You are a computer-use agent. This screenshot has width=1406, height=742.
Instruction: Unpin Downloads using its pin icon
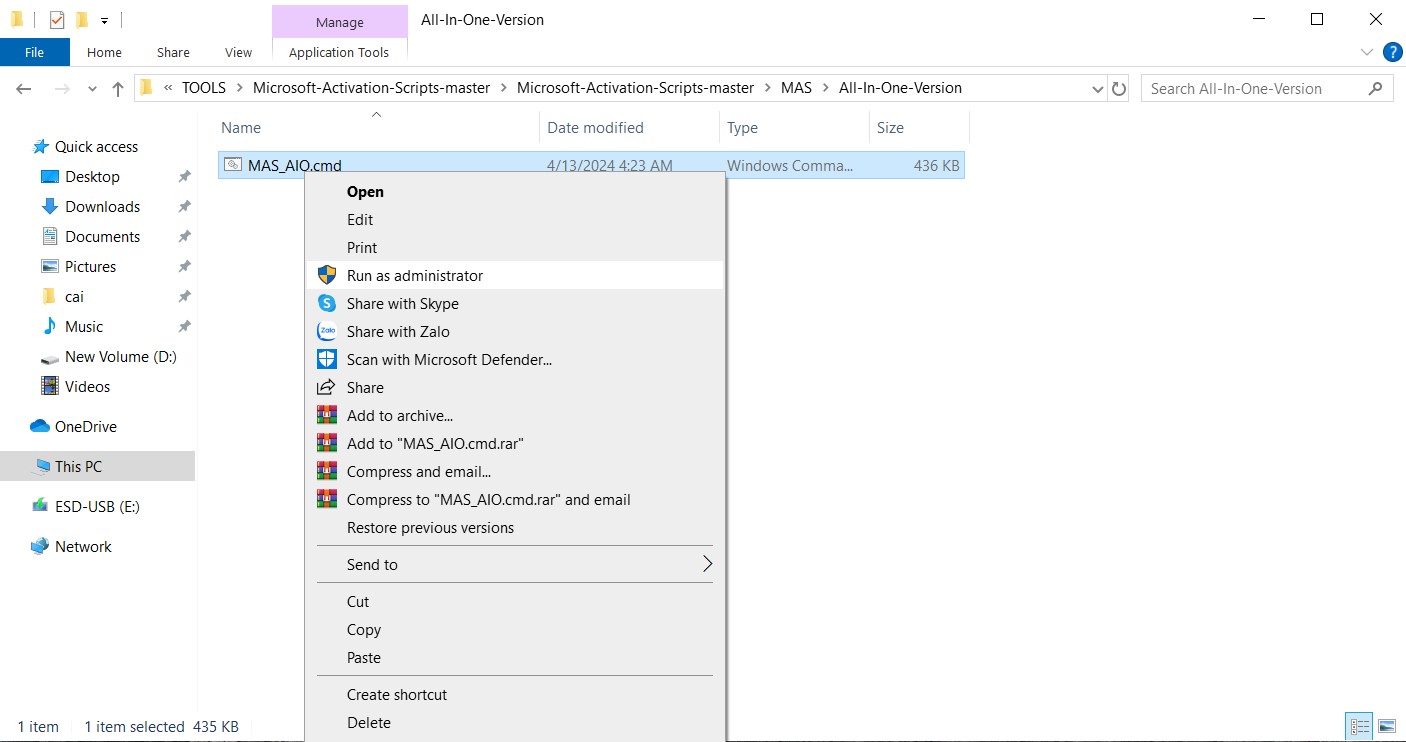(184, 207)
